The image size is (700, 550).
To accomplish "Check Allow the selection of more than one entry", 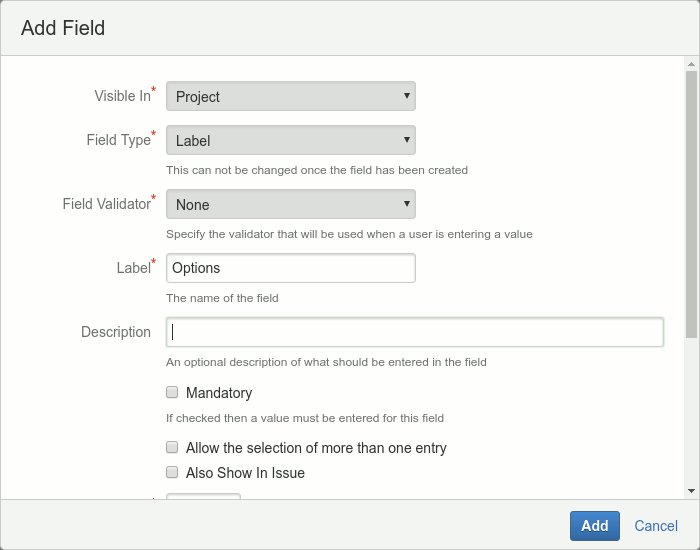I will 173,448.
